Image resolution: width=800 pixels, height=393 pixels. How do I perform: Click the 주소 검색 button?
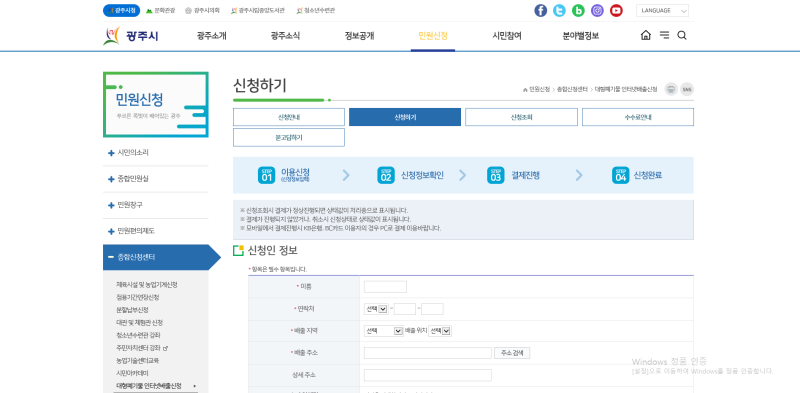(x=512, y=353)
